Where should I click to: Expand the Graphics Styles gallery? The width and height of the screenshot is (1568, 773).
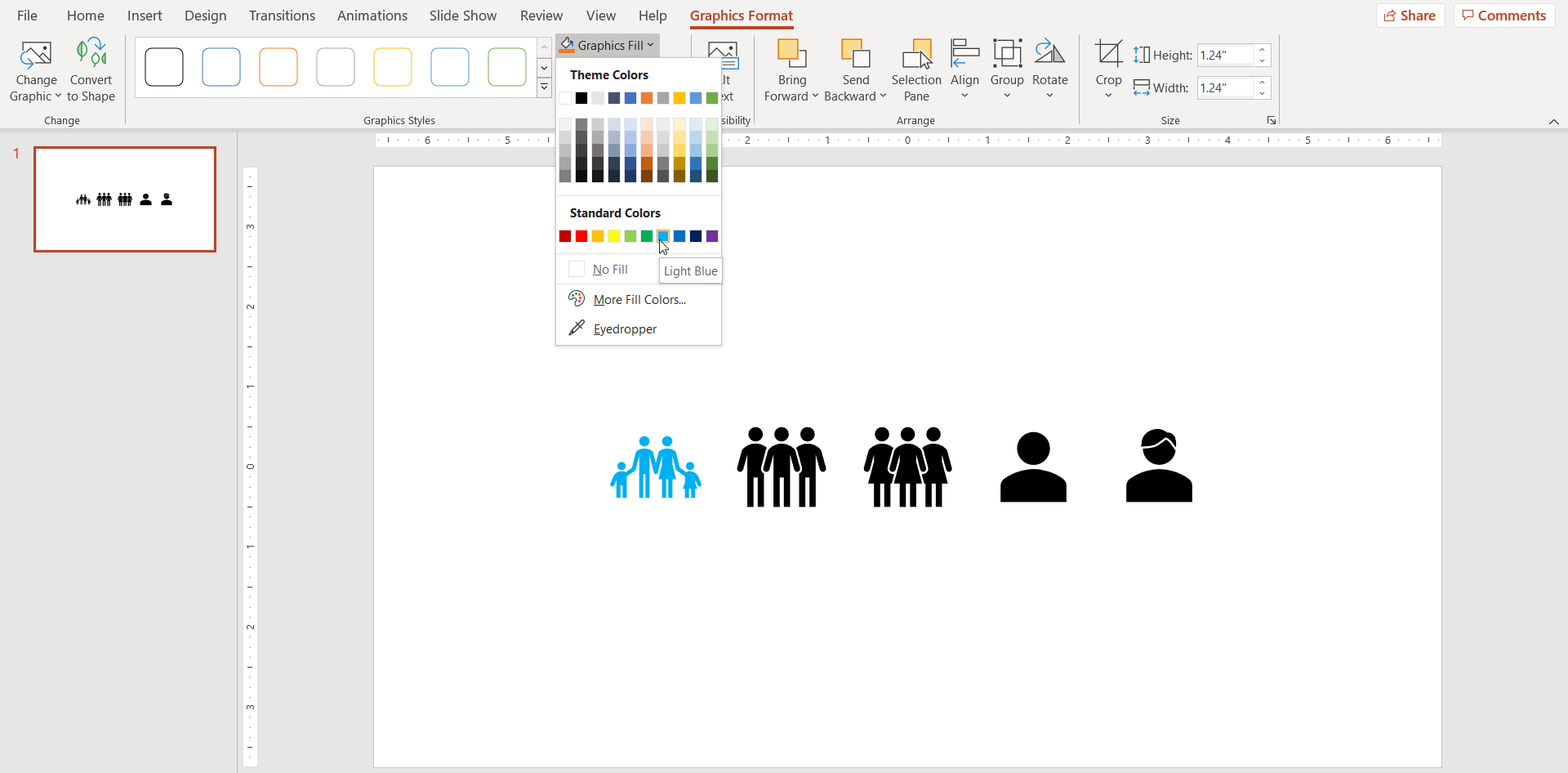544,87
